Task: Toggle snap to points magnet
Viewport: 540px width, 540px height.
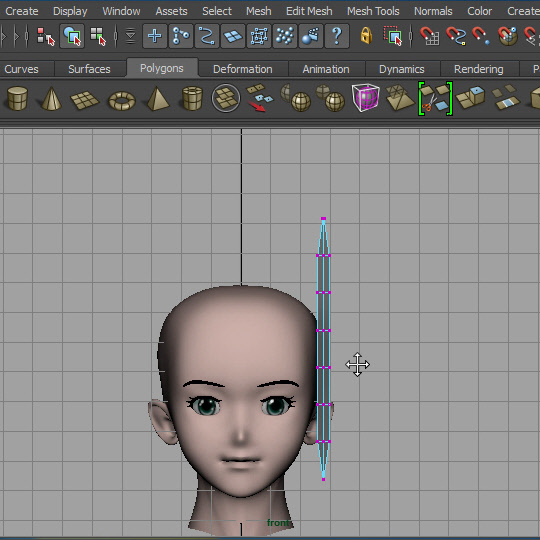Action: [x=481, y=36]
